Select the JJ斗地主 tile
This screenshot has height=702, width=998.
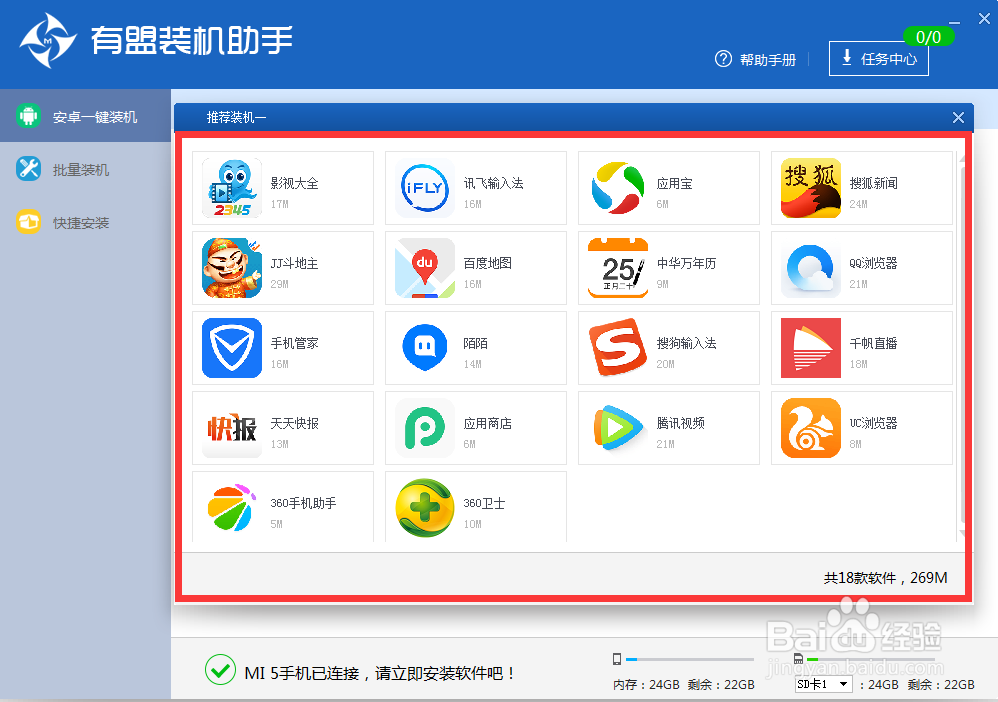pos(283,268)
